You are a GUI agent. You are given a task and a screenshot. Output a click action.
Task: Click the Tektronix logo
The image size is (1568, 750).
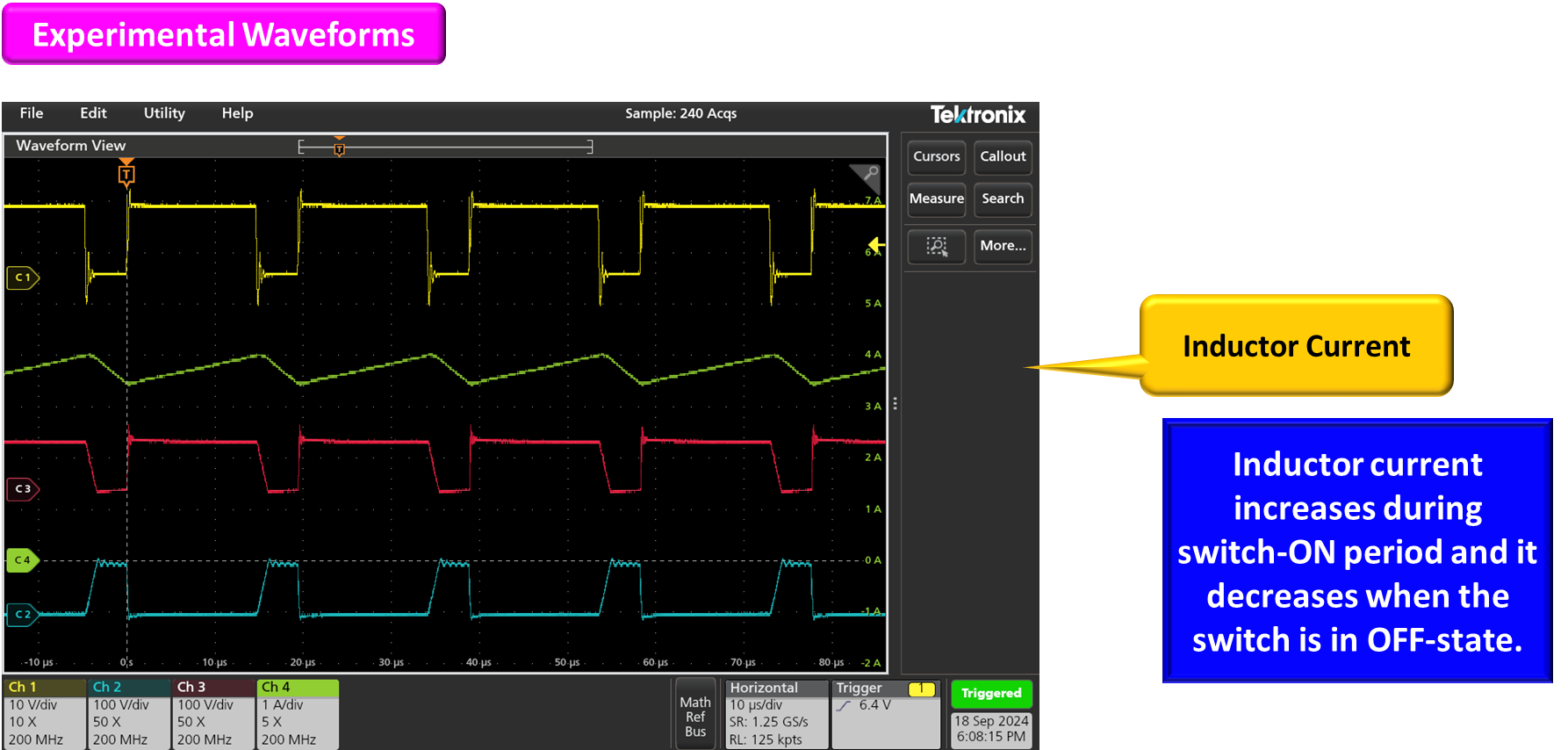point(978,115)
